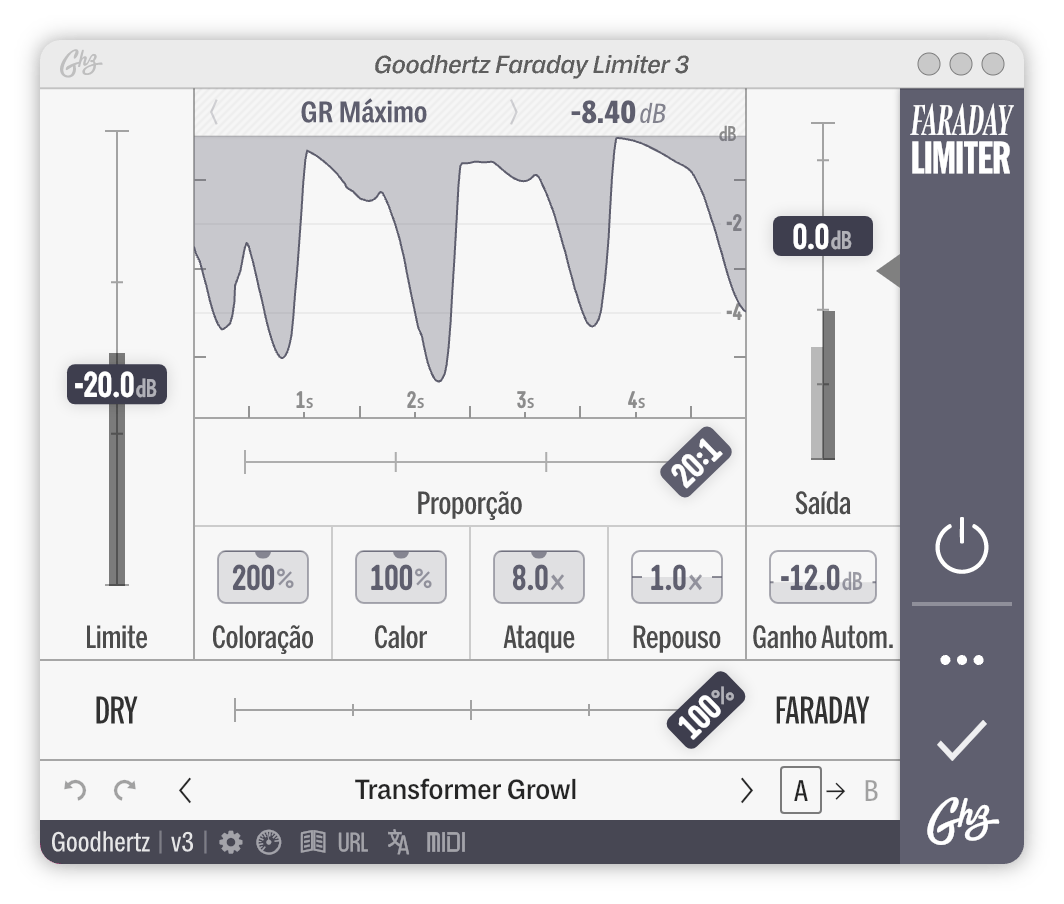Toggle the plugin power button
Image resolution: width=1064 pixels, height=904 pixels.
(x=961, y=548)
